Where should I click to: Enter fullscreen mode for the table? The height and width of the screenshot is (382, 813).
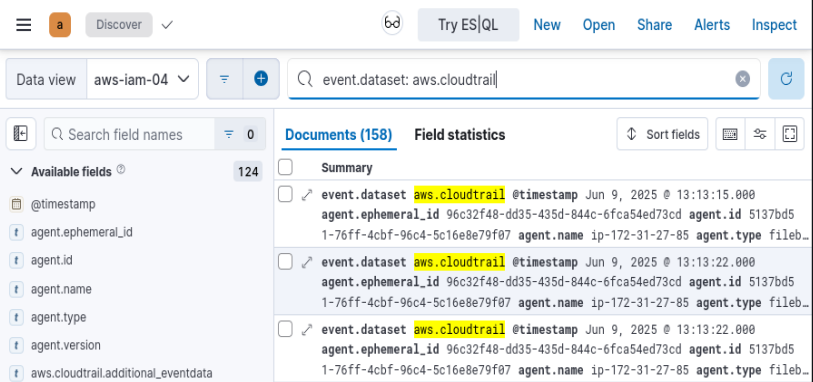790,134
